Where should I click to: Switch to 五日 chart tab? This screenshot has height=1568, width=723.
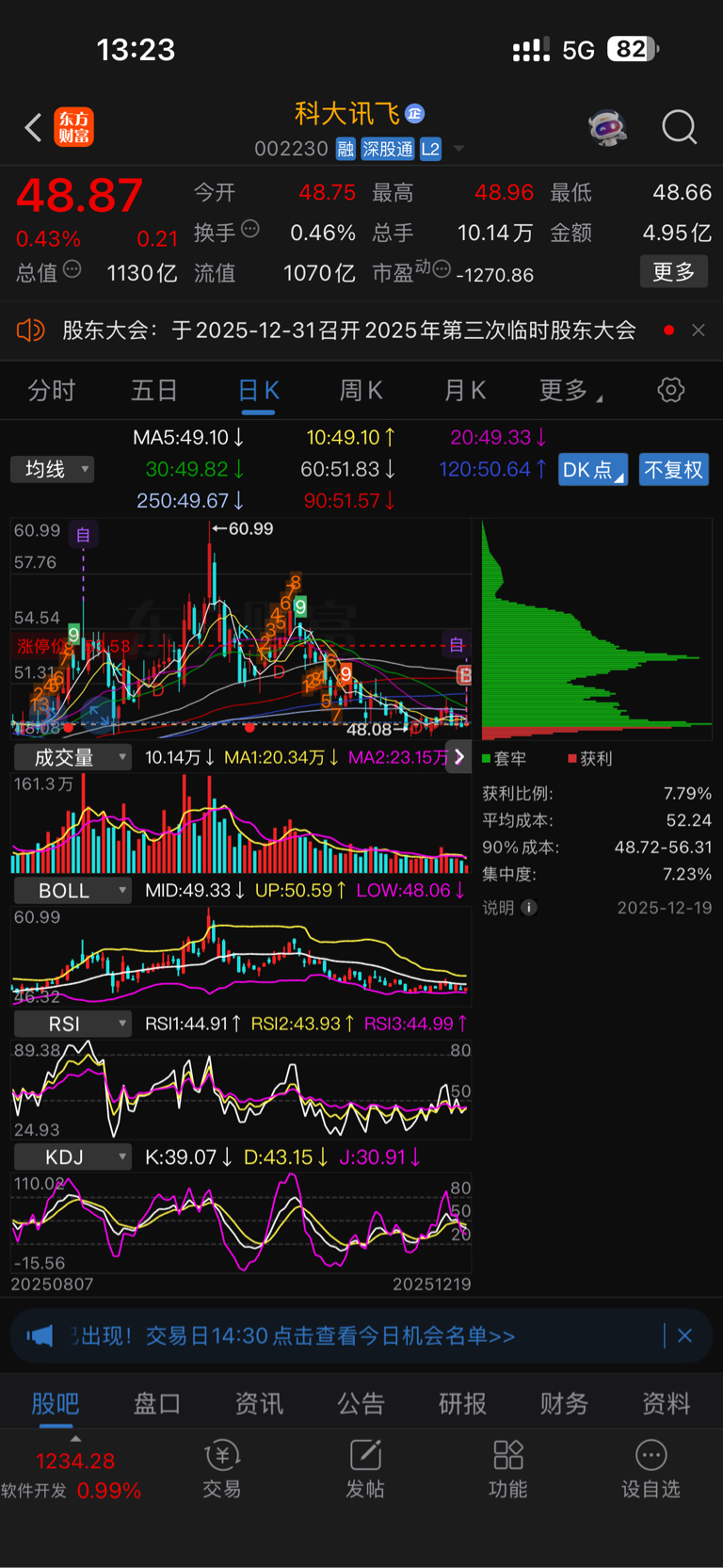click(x=154, y=391)
